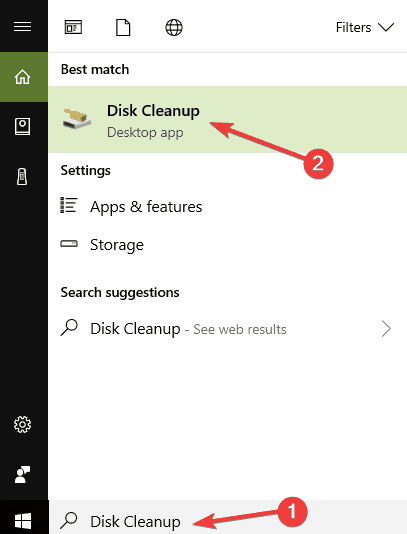The image size is (407, 534).
Task: Open the Feedback icon in the sidebar
Action: 22,474
